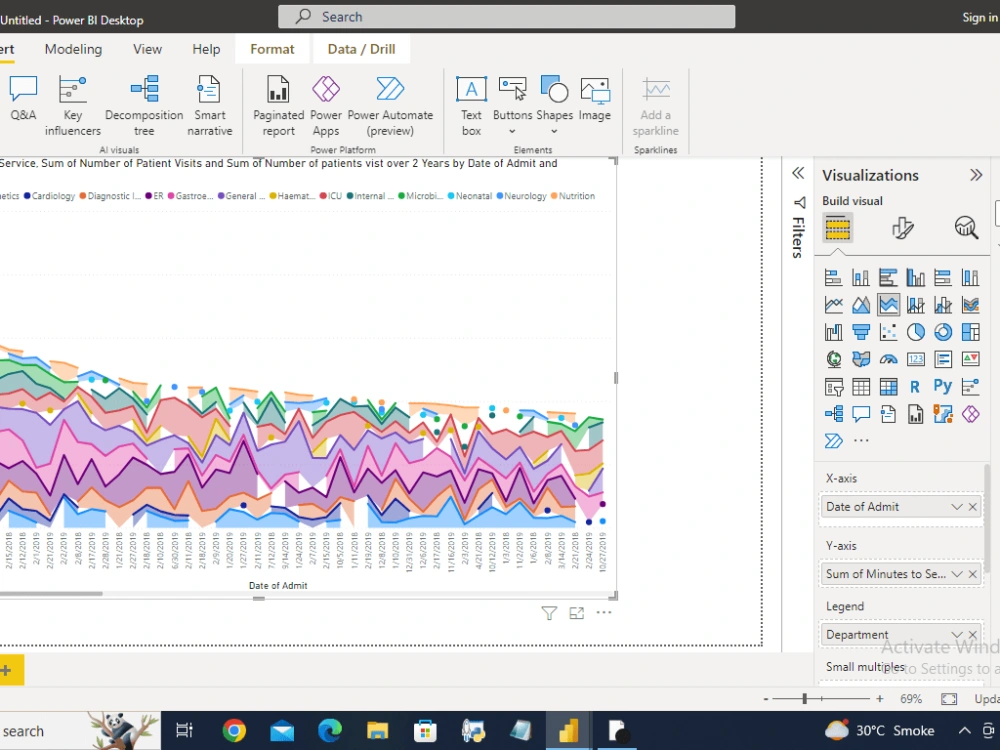Switch to the Data / Drill ribbon tab

(362, 49)
